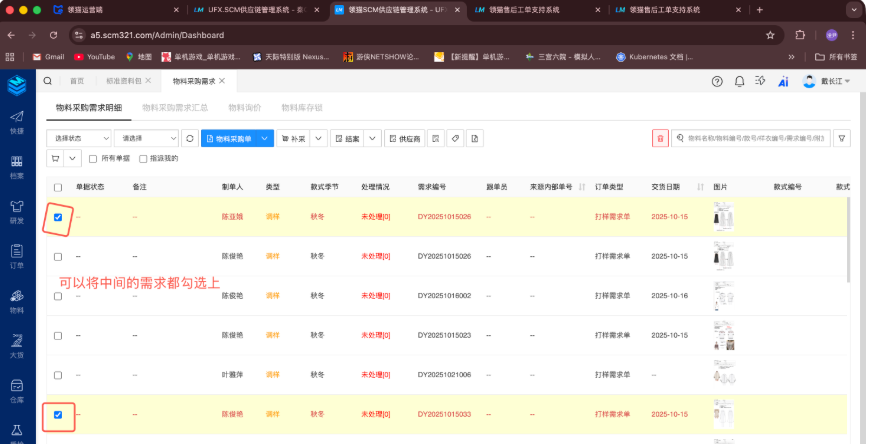Click the red delete trash icon
The image size is (879, 444).
coord(660,138)
